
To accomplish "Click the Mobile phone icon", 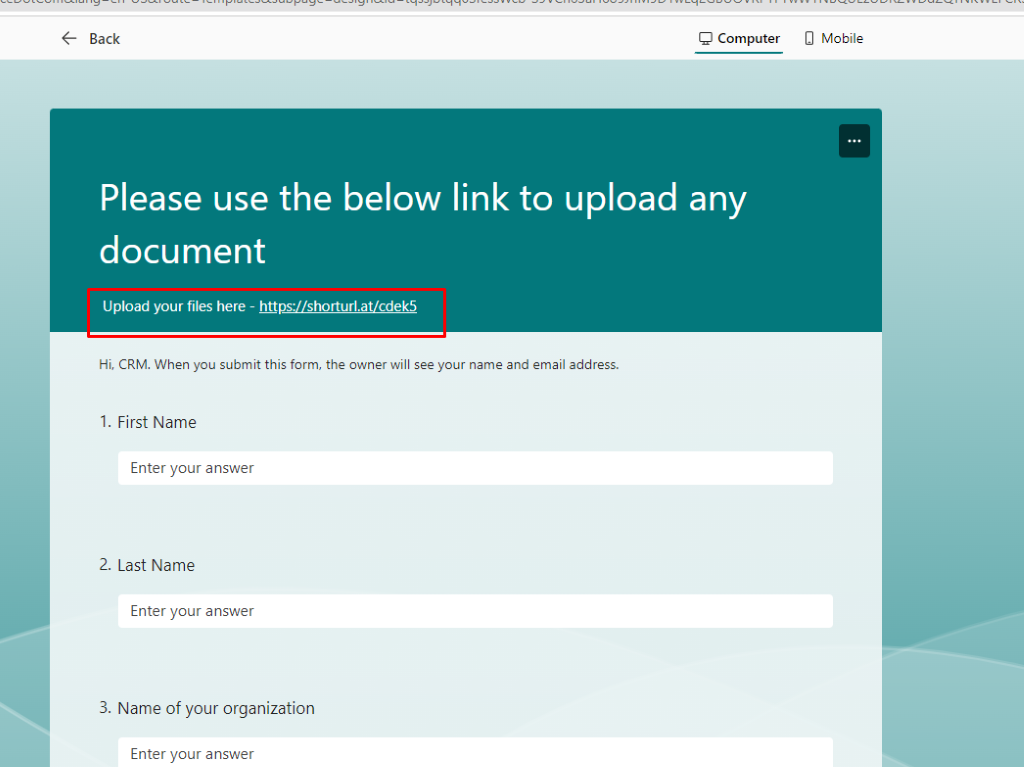I will point(809,38).
